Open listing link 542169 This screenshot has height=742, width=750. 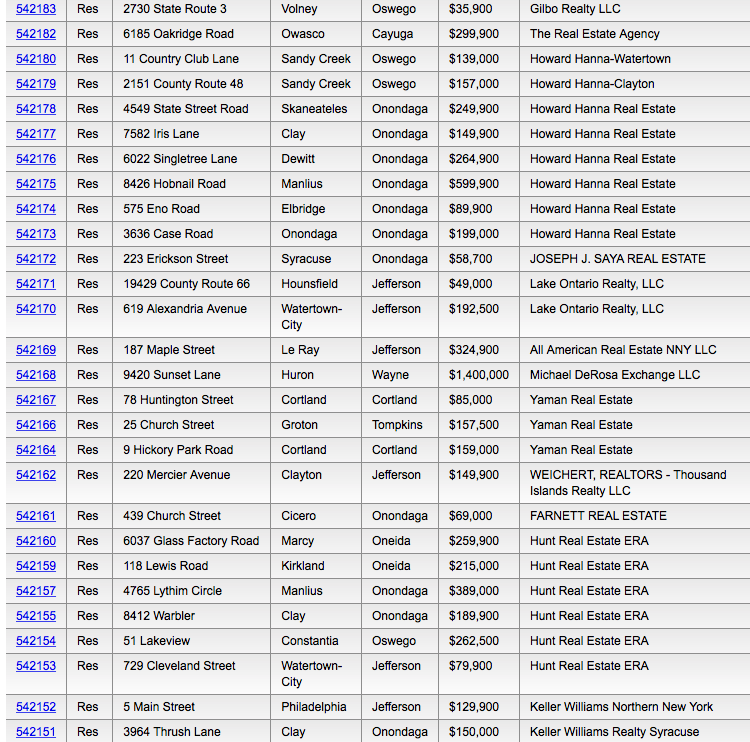click(x=36, y=350)
